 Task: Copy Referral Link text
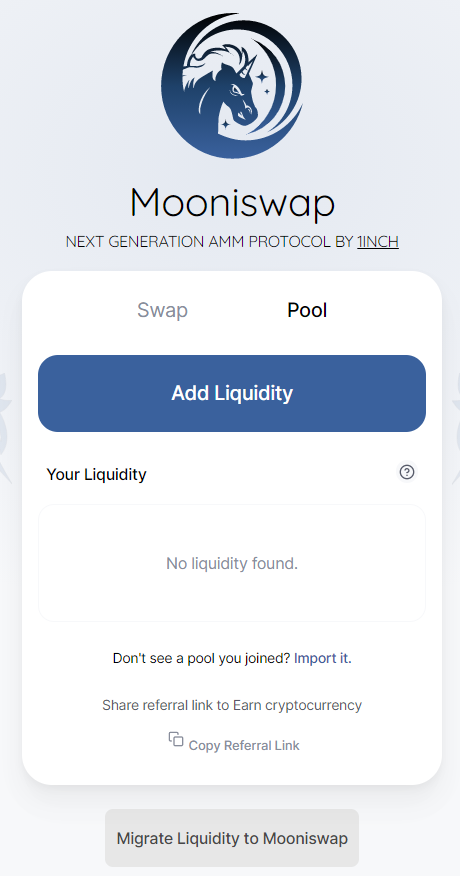pos(244,745)
